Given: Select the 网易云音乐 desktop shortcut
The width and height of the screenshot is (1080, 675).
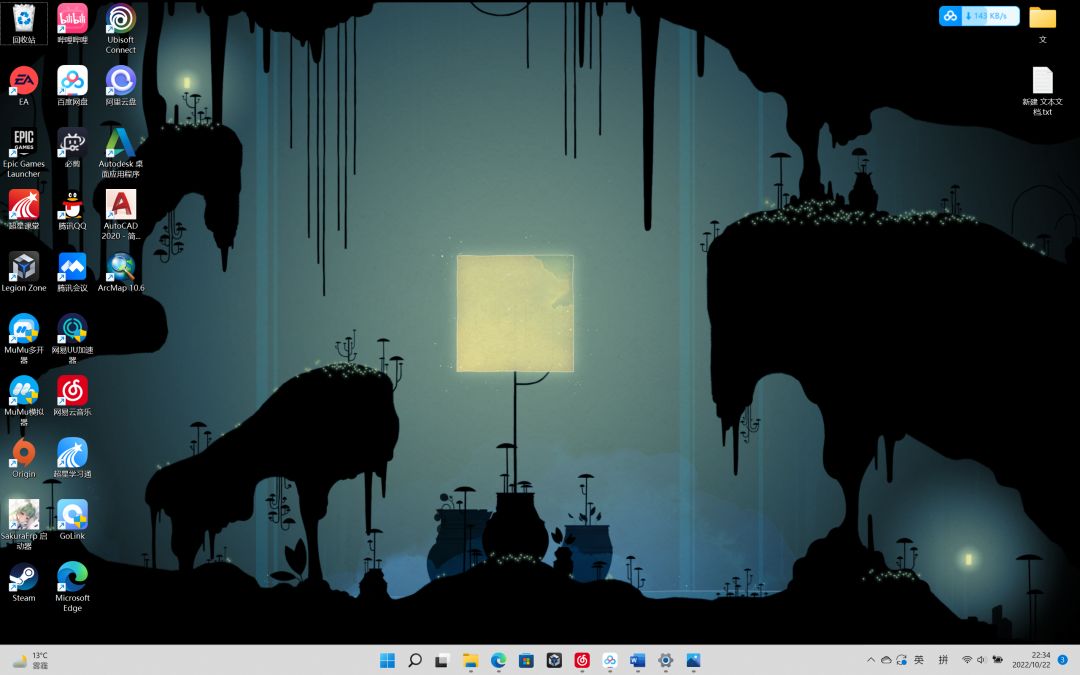Looking at the screenshot, I should pos(72,395).
